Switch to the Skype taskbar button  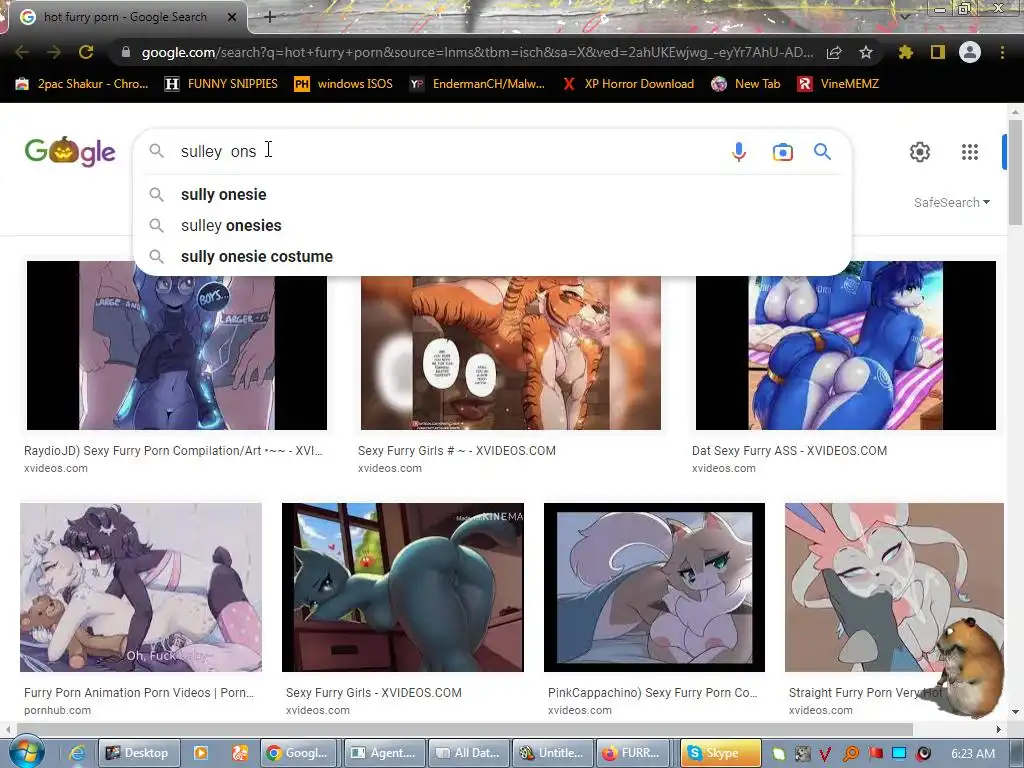coord(721,753)
